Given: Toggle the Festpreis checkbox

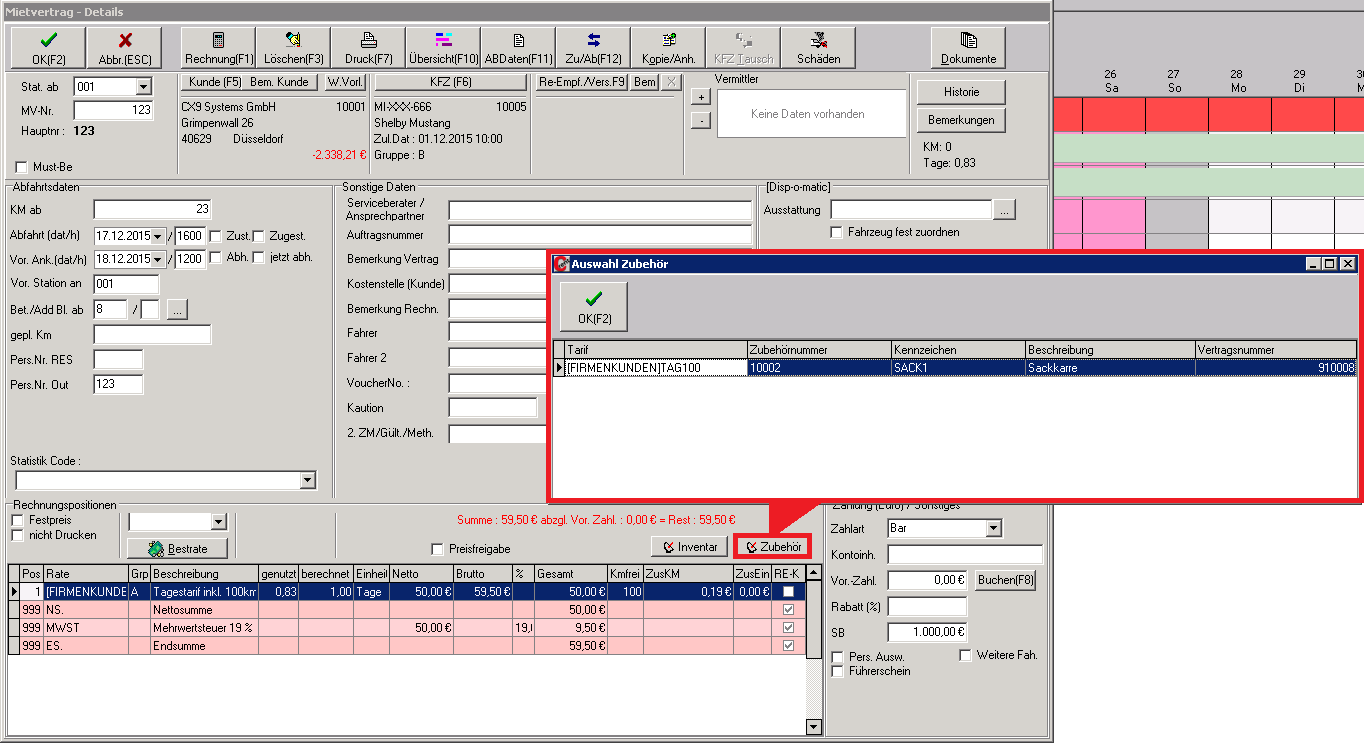Looking at the screenshot, I should click(x=17, y=520).
